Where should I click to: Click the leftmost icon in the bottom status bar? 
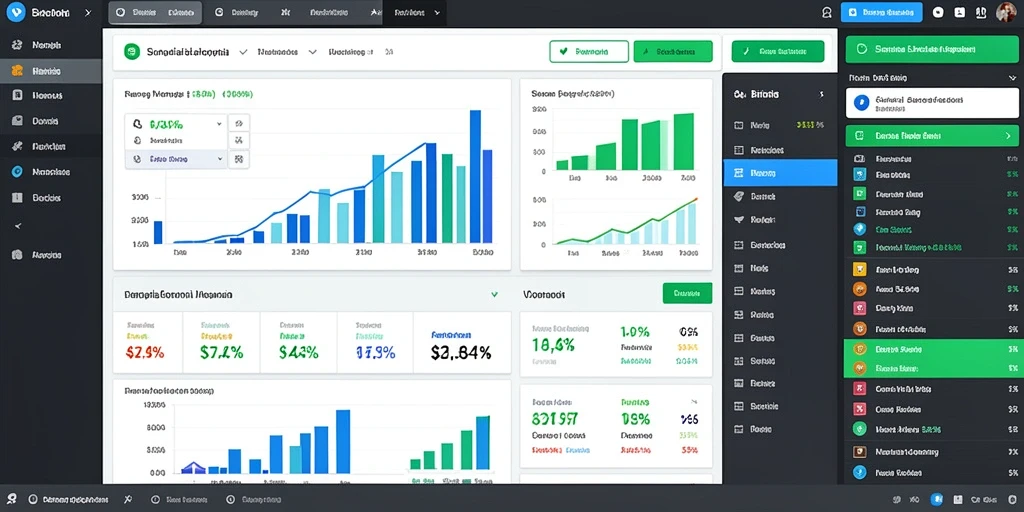pyautogui.click(x=12, y=499)
